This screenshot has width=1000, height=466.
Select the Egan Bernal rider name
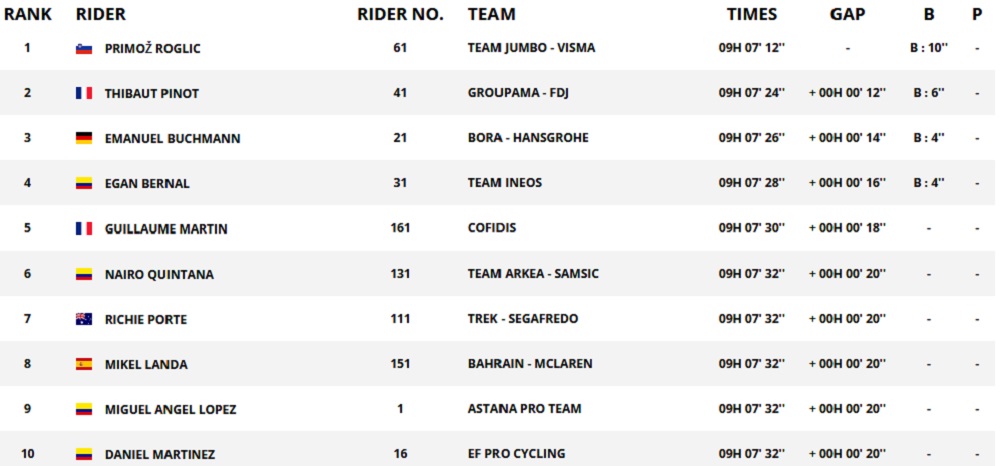147,183
